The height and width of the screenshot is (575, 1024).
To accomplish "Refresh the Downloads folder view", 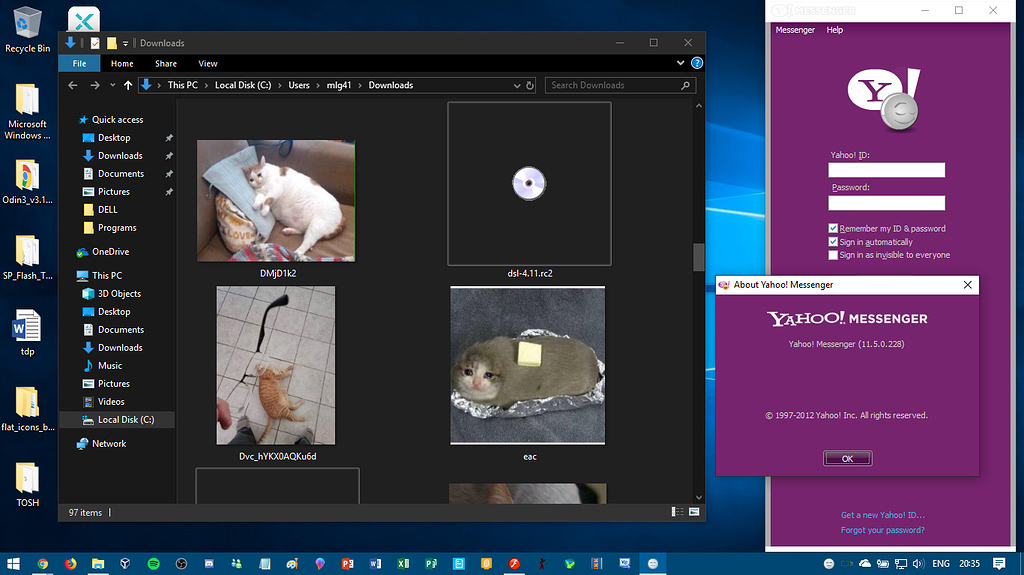I will (x=530, y=85).
